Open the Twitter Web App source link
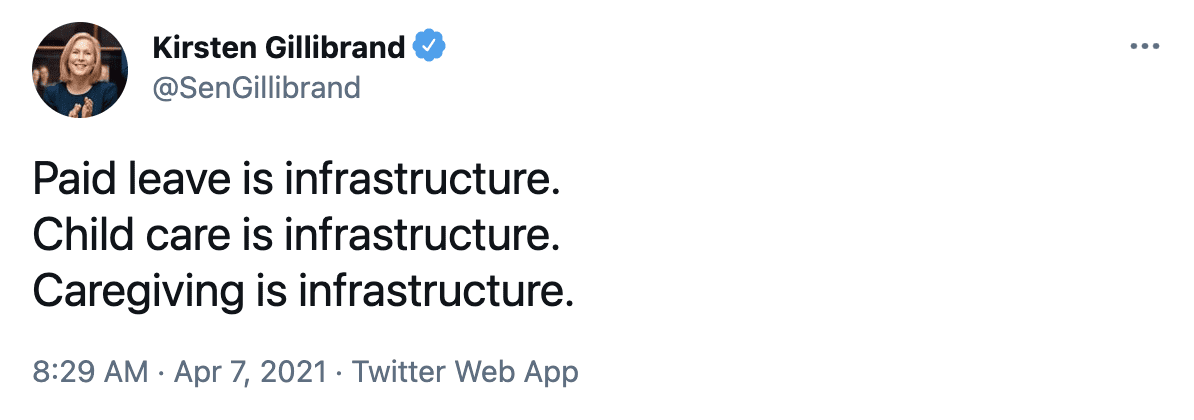This screenshot has height=420, width=1194. point(465,372)
